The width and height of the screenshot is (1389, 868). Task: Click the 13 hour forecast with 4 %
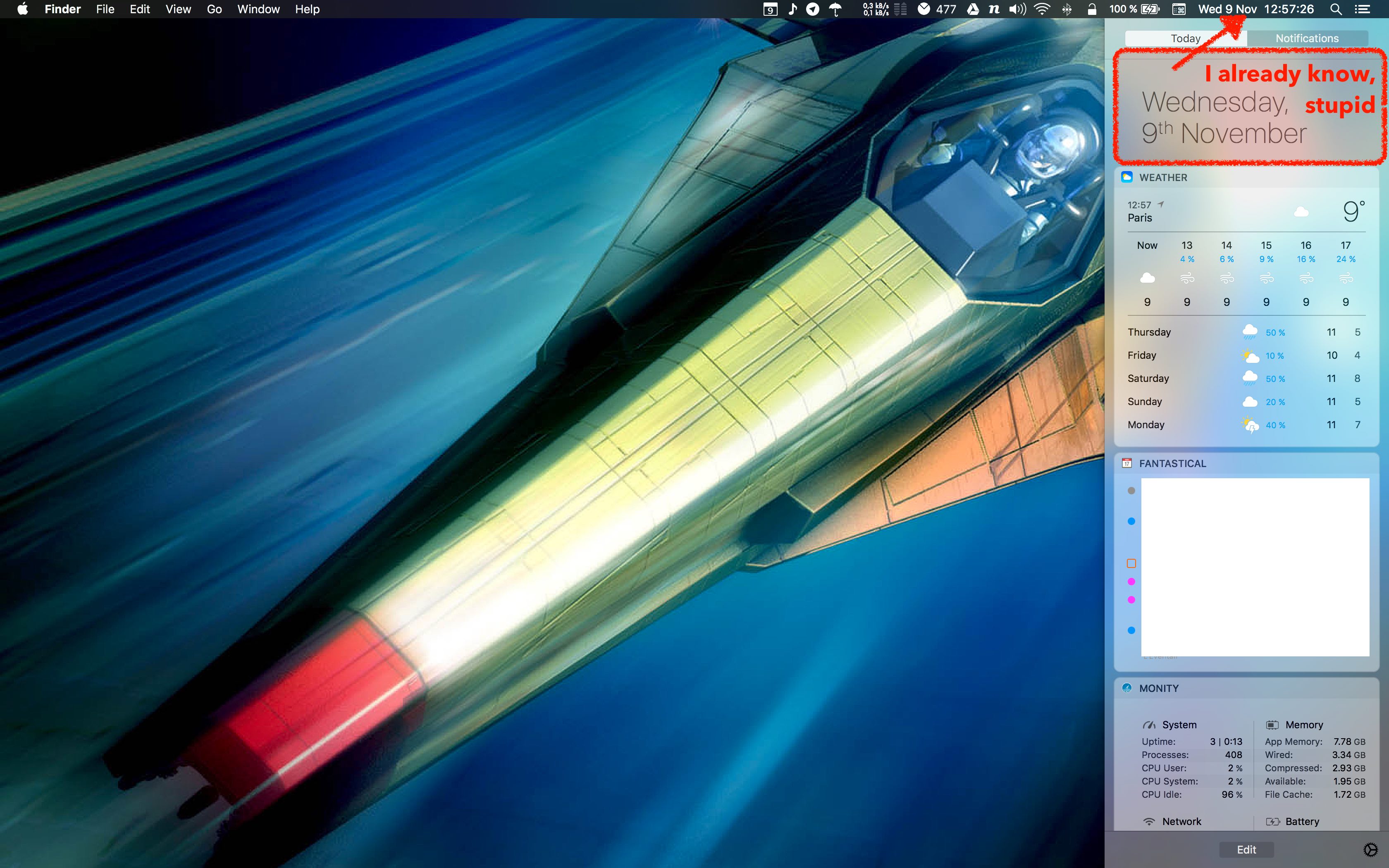(x=1187, y=273)
